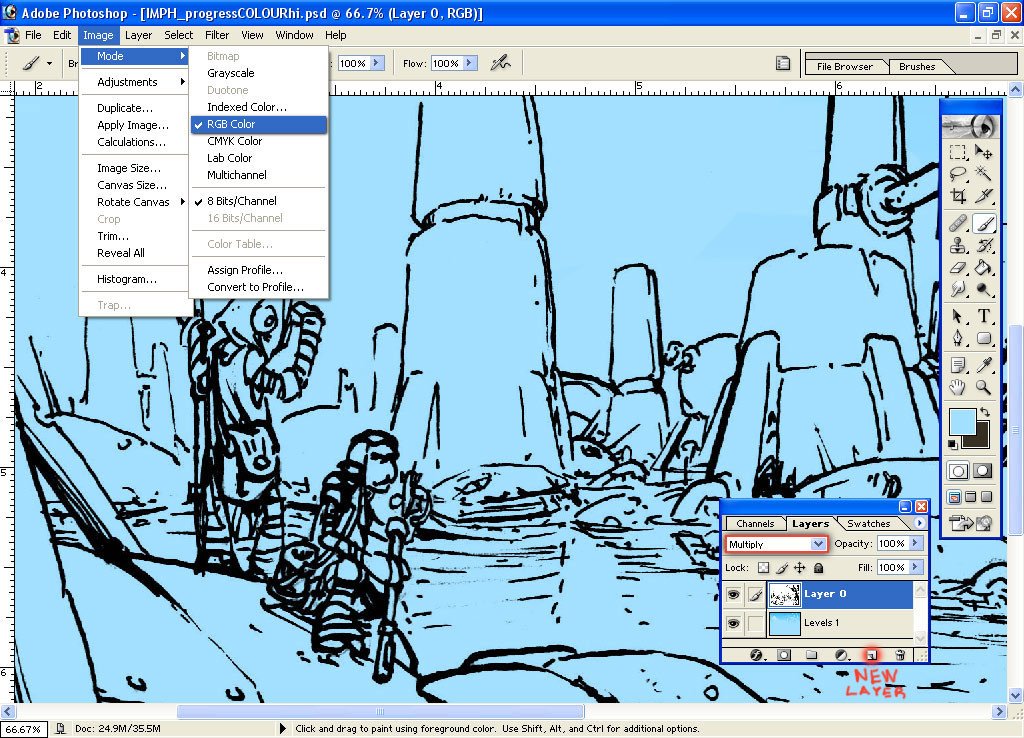This screenshot has width=1024, height=738.
Task: Create a new layer set folder
Action: [x=812, y=654]
